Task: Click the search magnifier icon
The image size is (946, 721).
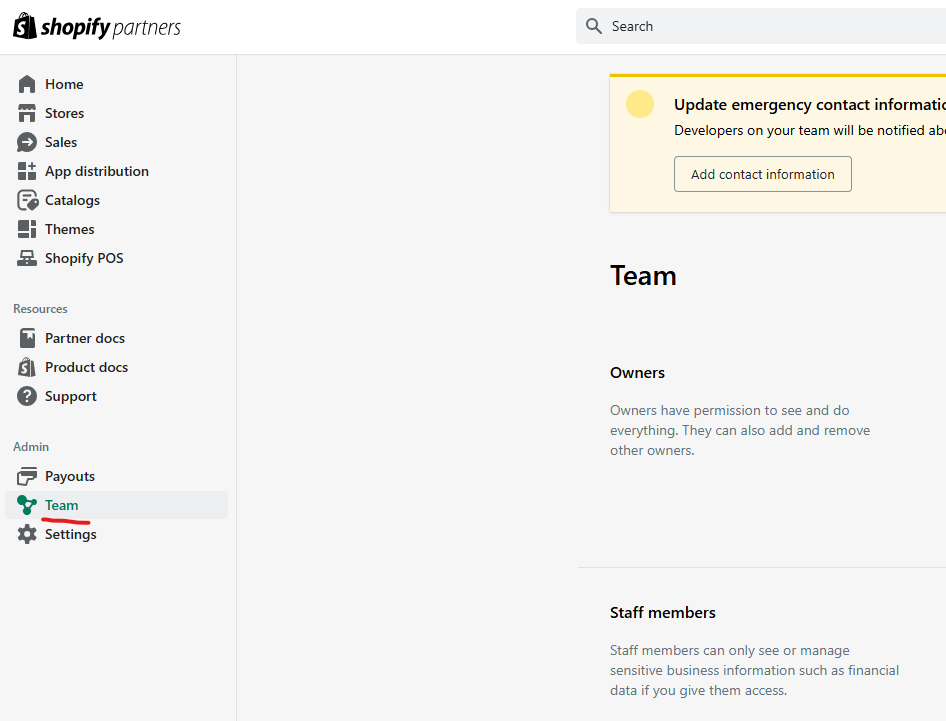Action: click(594, 25)
